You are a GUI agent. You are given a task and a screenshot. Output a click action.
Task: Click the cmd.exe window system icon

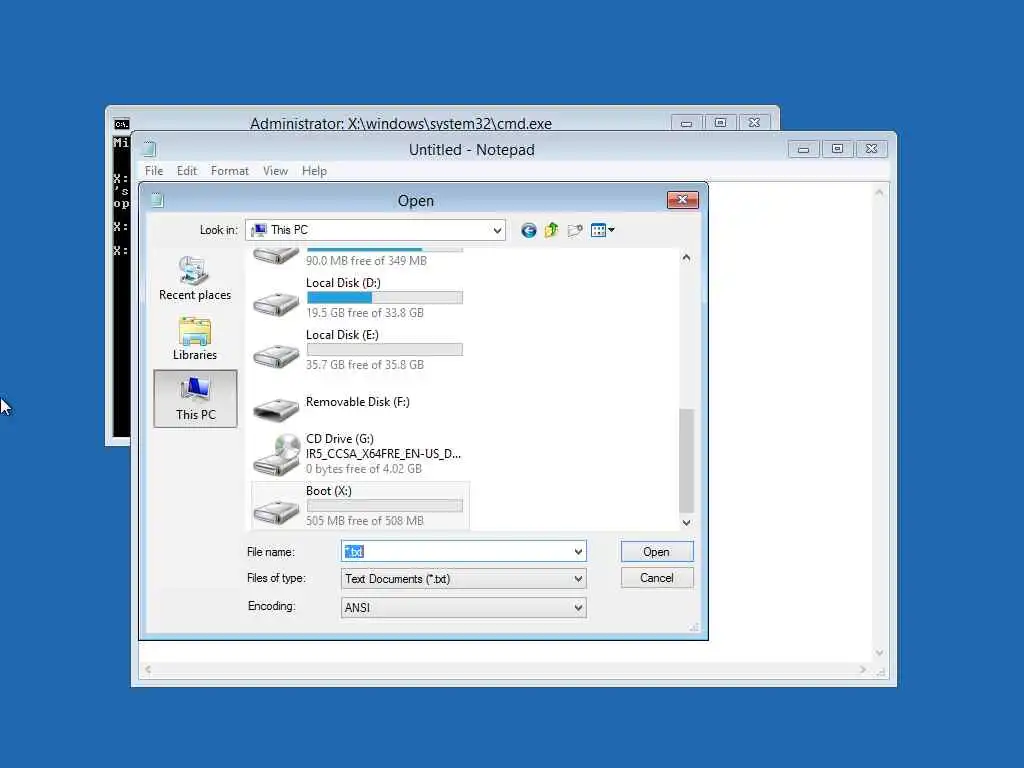[x=121, y=123]
